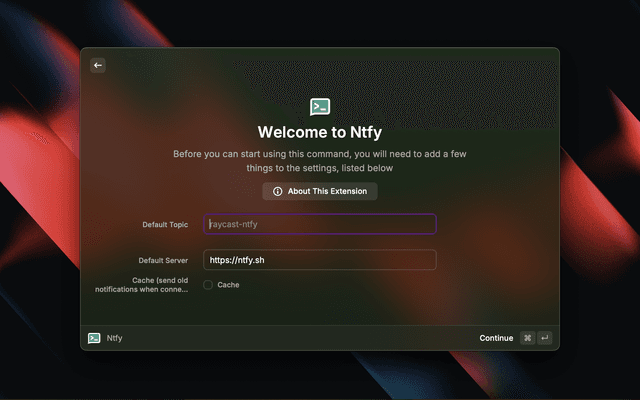Click the Command key icon beside Continue
The width and height of the screenshot is (640, 400).
pyautogui.click(x=527, y=338)
